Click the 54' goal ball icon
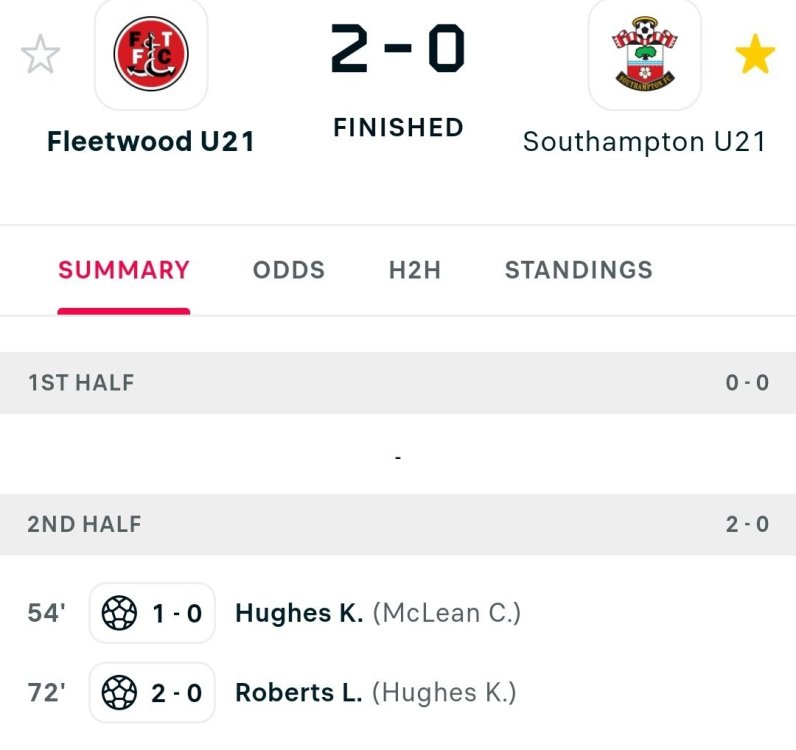Image resolution: width=796 pixels, height=750 pixels. (120, 613)
